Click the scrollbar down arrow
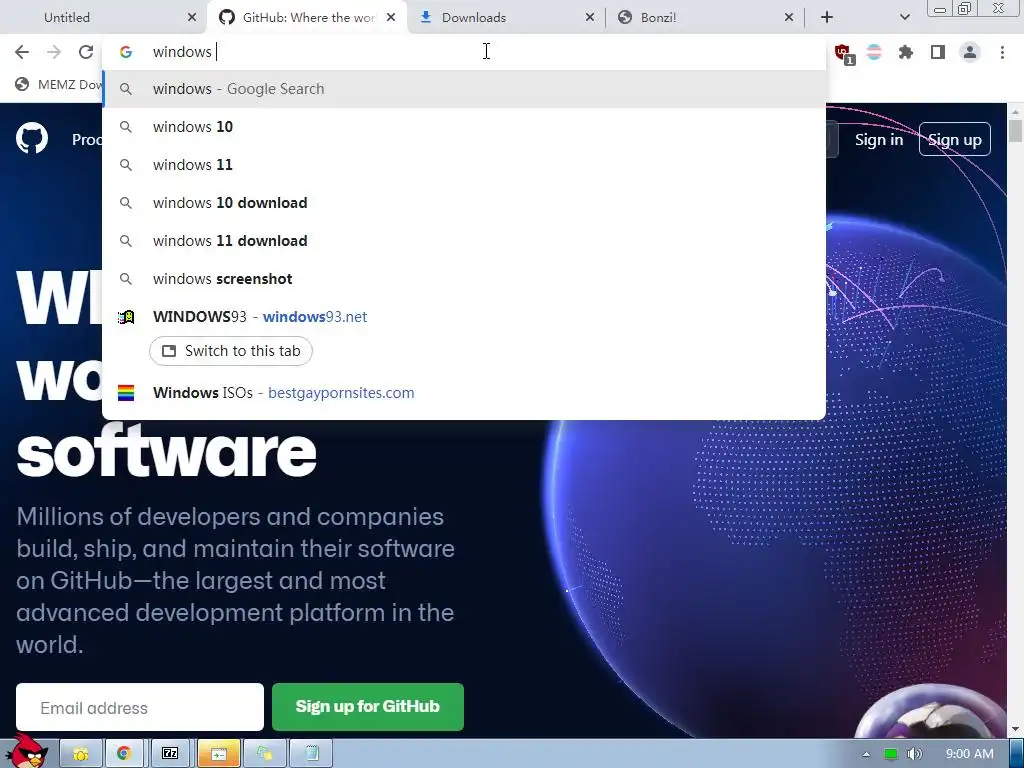This screenshot has height=768, width=1024. pyautogui.click(x=1016, y=729)
